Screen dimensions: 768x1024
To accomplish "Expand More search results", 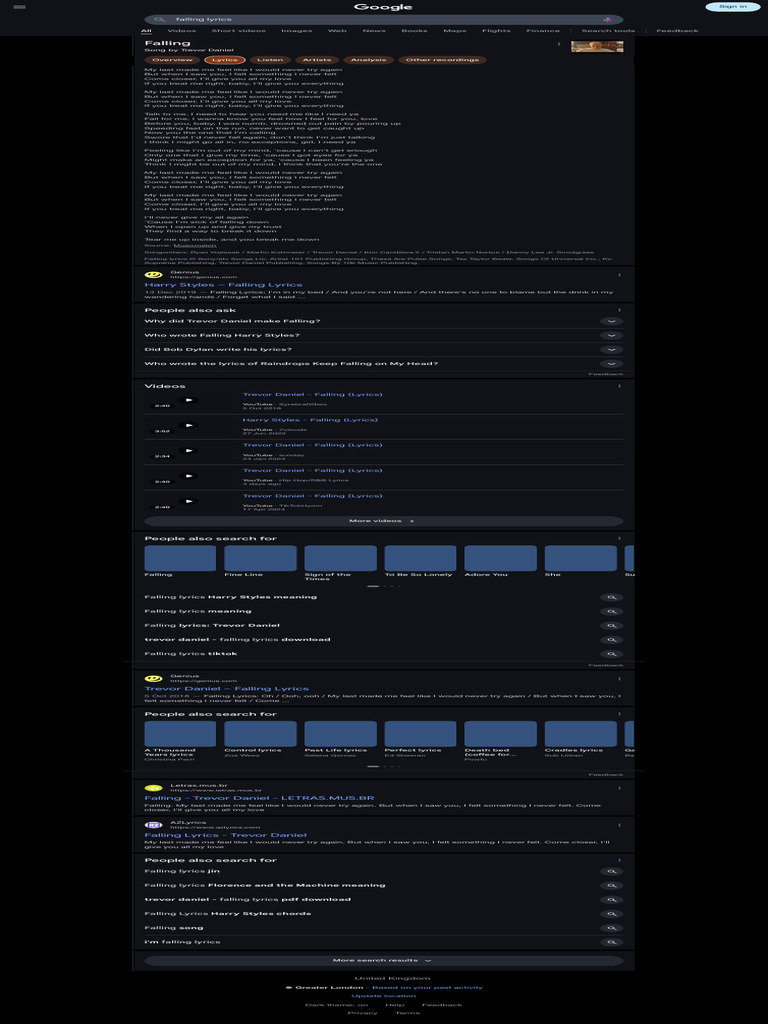I will point(383,961).
